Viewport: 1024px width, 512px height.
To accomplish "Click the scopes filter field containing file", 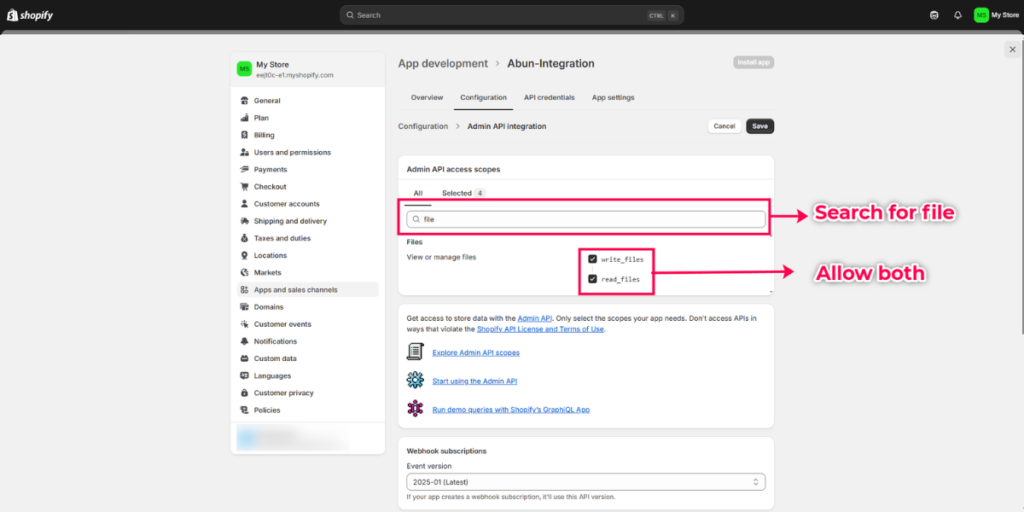I will click(x=586, y=219).
